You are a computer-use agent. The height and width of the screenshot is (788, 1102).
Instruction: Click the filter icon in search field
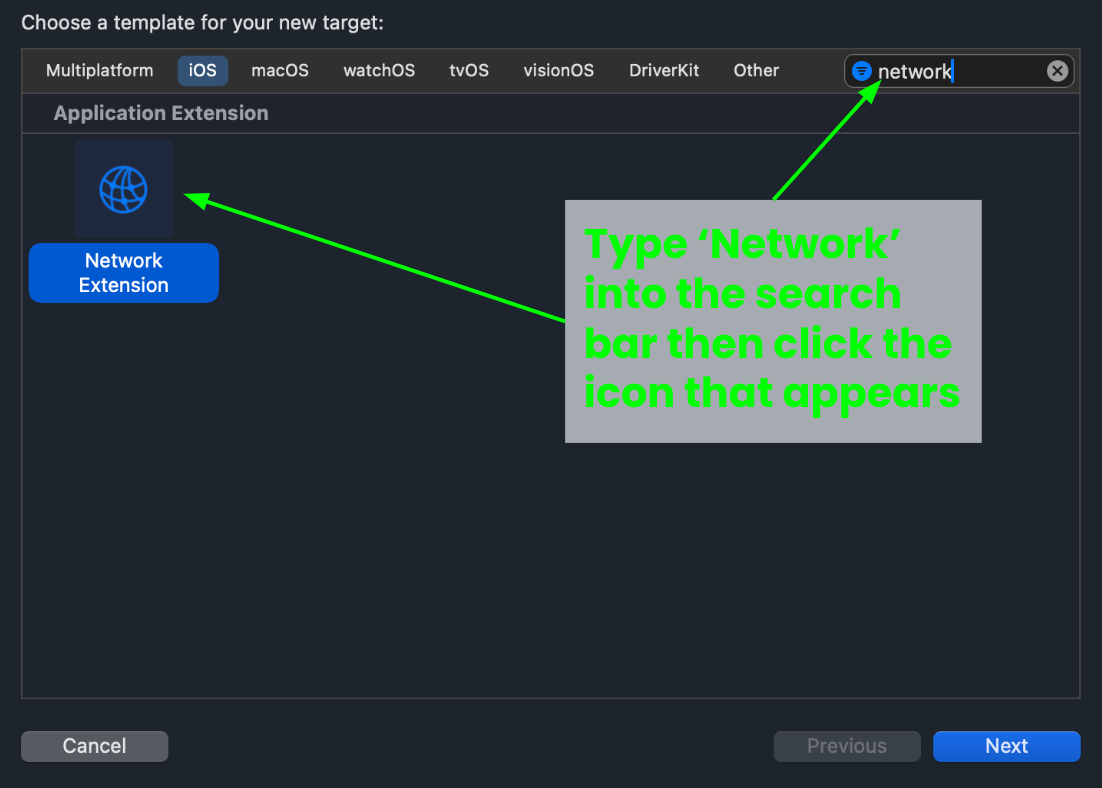(x=862, y=71)
